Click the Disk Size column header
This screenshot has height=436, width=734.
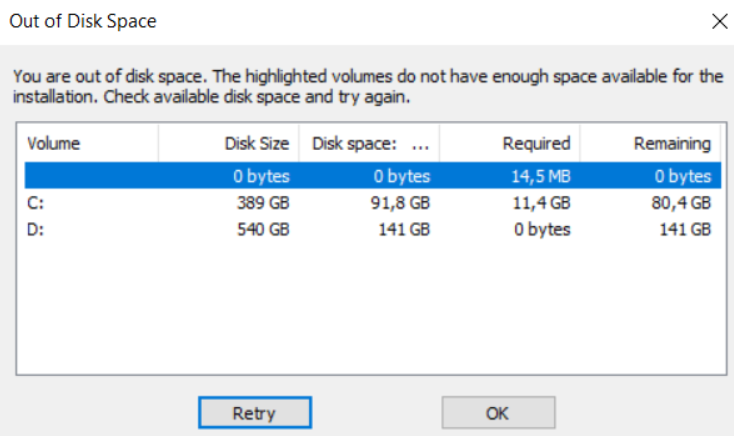[x=228, y=144]
